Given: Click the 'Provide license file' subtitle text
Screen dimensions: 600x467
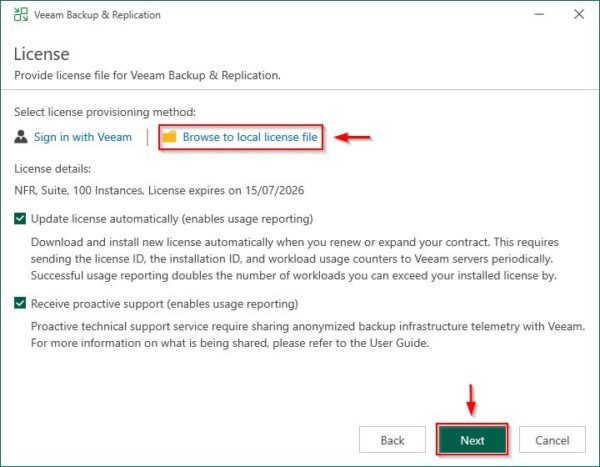Looking at the screenshot, I should [x=147, y=75].
